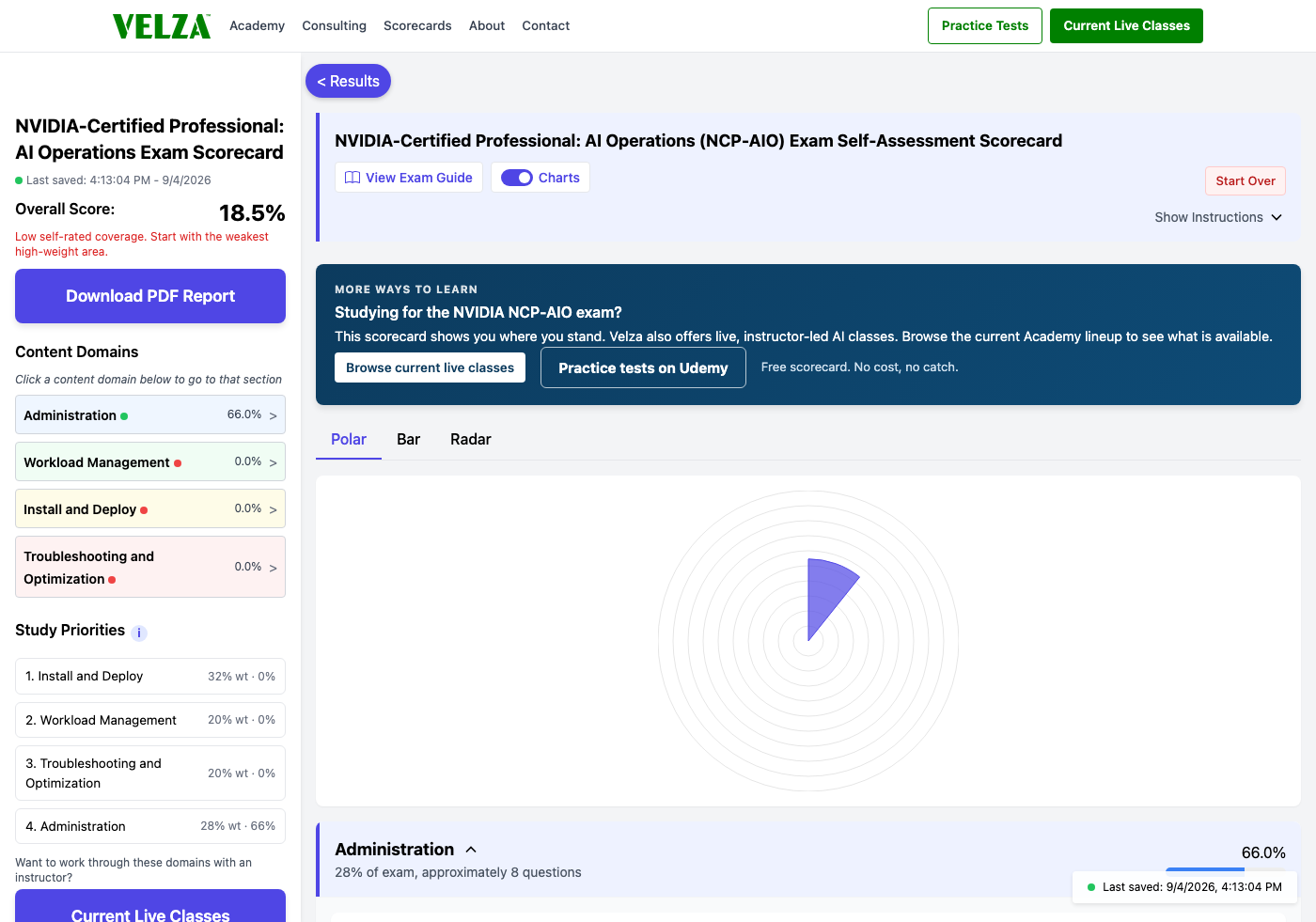This screenshot has height=922, width=1316.
Task: Open the Scorecards menu item
Action: click(x=417, y=25)
